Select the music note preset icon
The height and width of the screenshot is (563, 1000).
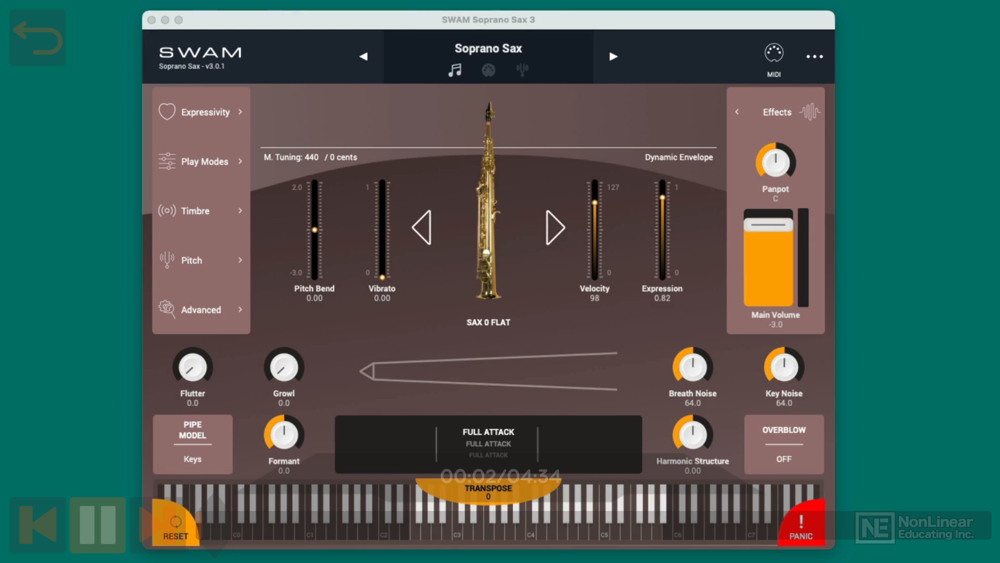pos(455,70)
